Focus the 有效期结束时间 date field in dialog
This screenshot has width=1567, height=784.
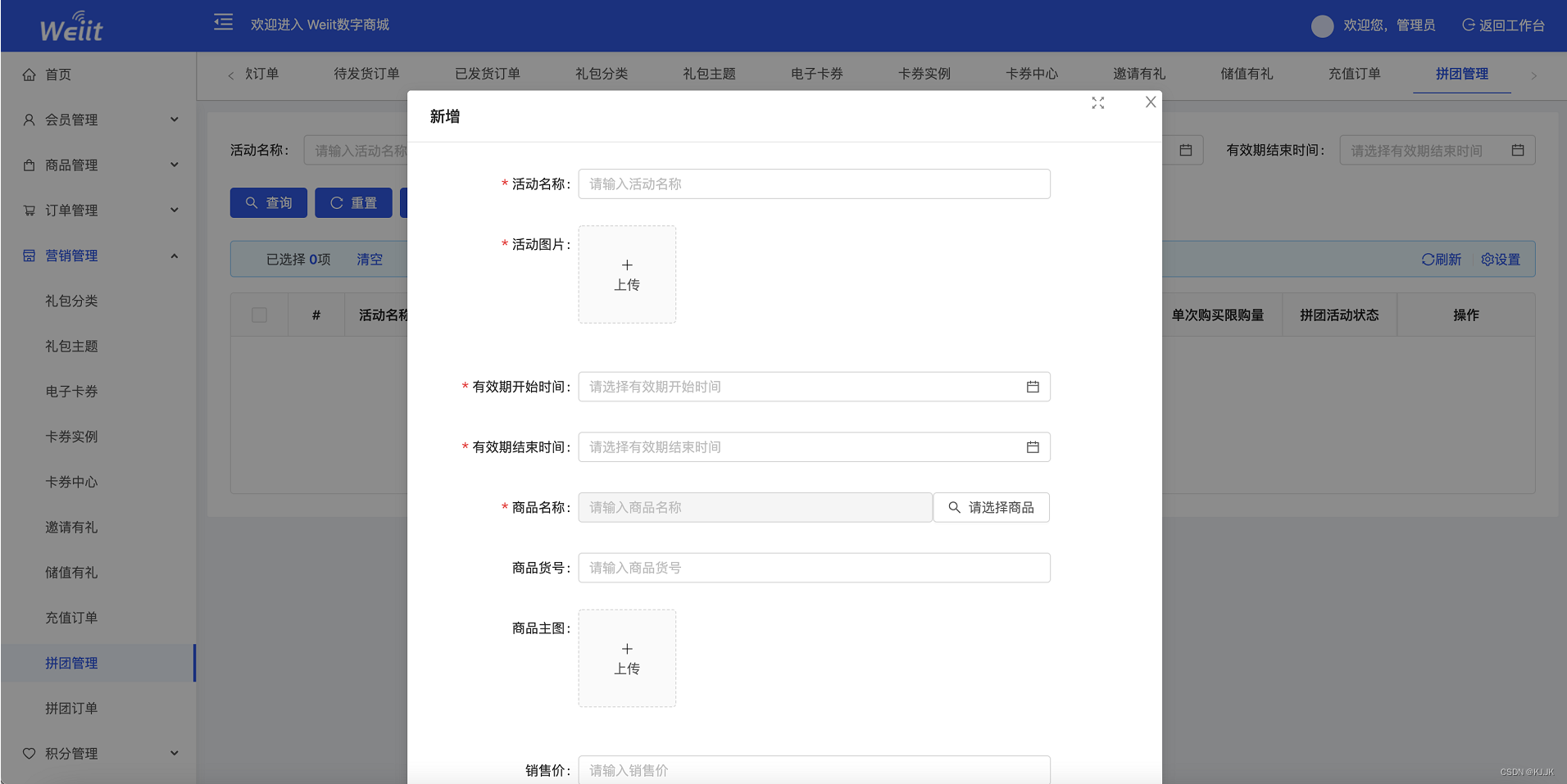point(815,447)
